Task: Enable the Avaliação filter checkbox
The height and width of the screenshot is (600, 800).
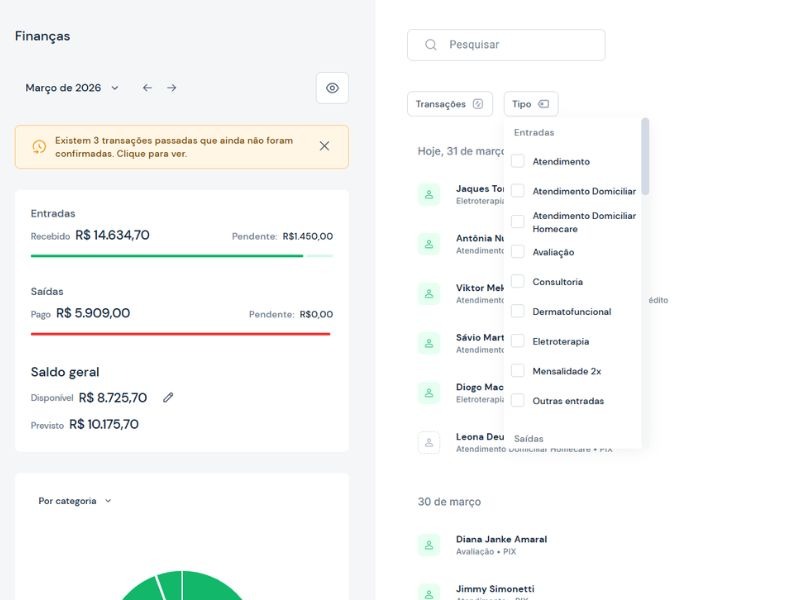Action: [518, 252]
